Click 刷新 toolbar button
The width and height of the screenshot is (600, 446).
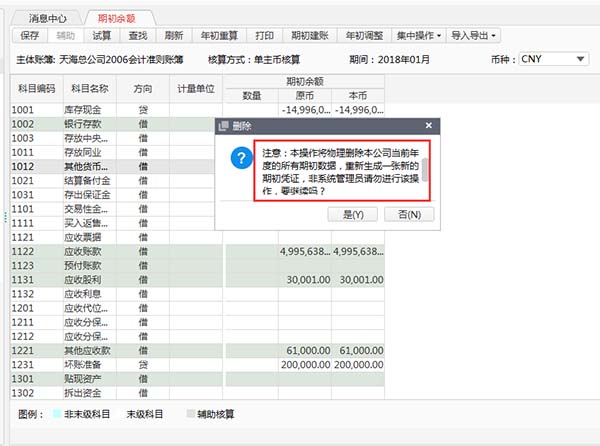click(x=174, y=36)
